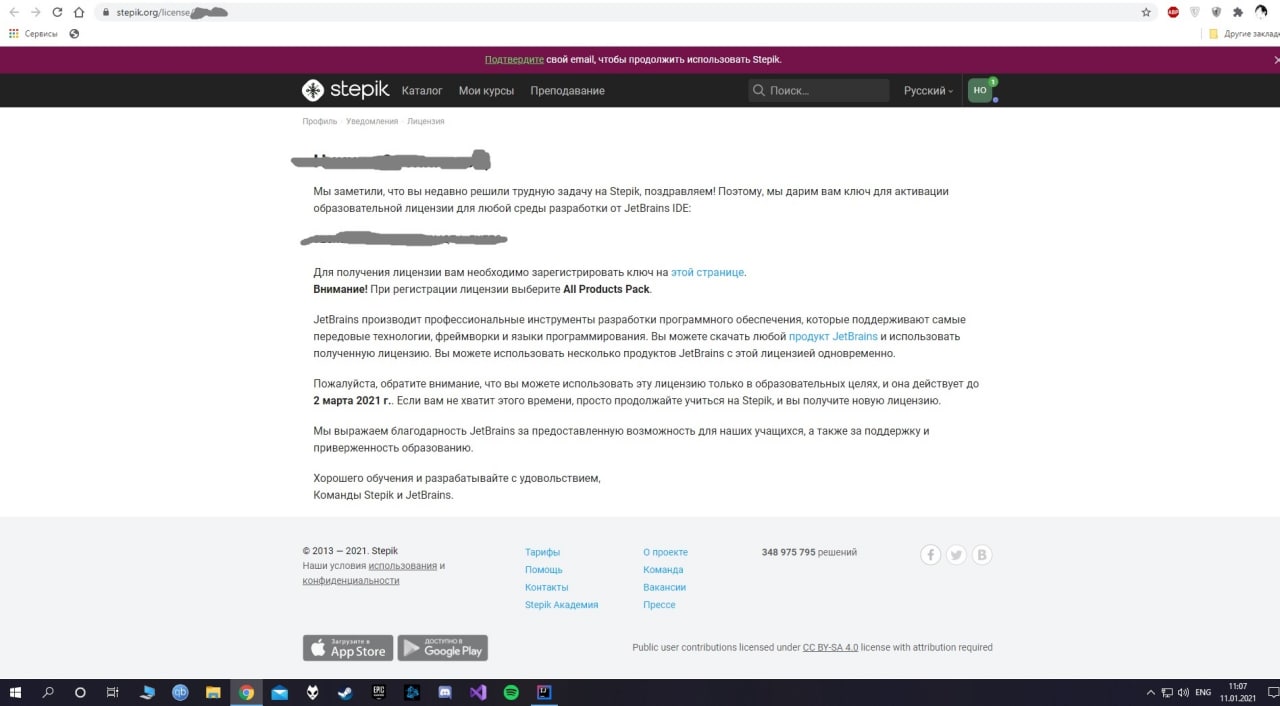Screen dimensions: 1280x706
Task: Dismiss the purple email confirmation banner
Action: coord(1277,60)
